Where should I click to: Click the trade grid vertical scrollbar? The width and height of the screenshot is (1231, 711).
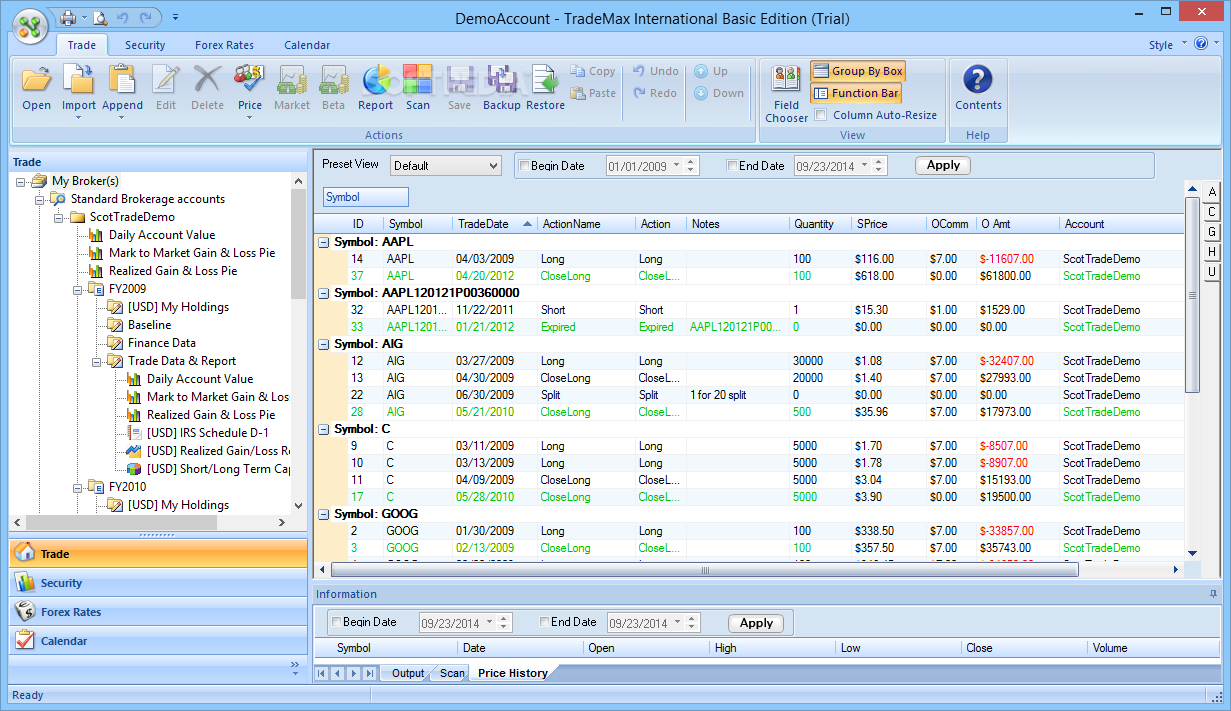pyautogui.click(x=1191, y=295)
